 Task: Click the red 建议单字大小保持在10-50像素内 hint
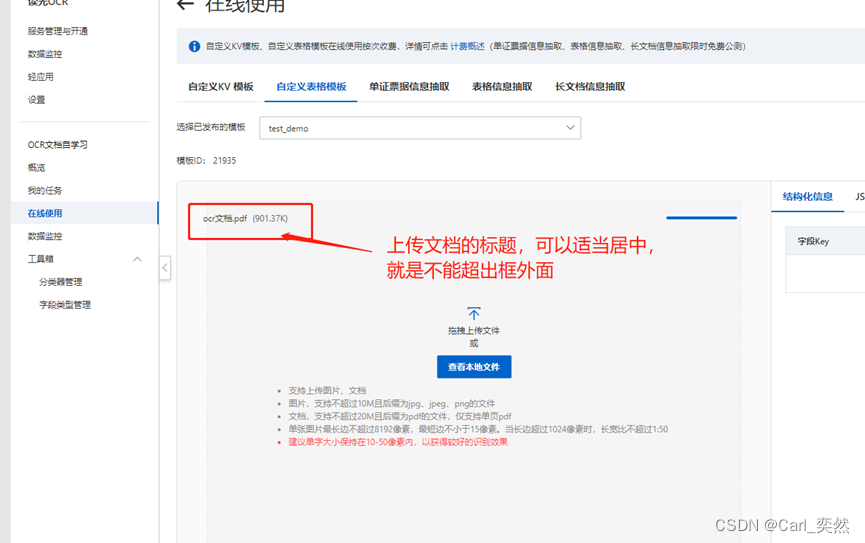pyautogui.click(x=398, y=442)
